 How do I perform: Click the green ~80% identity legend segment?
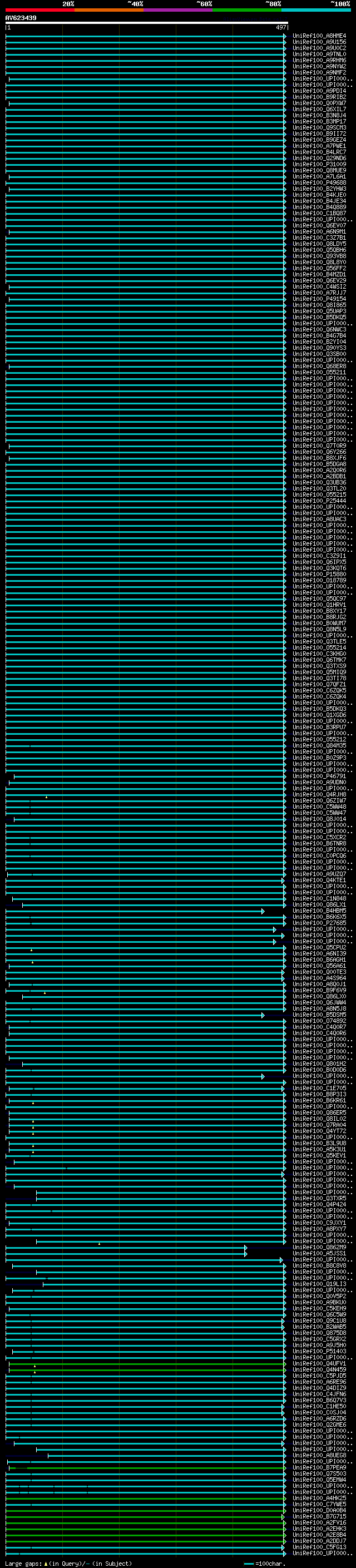(247, 10)
